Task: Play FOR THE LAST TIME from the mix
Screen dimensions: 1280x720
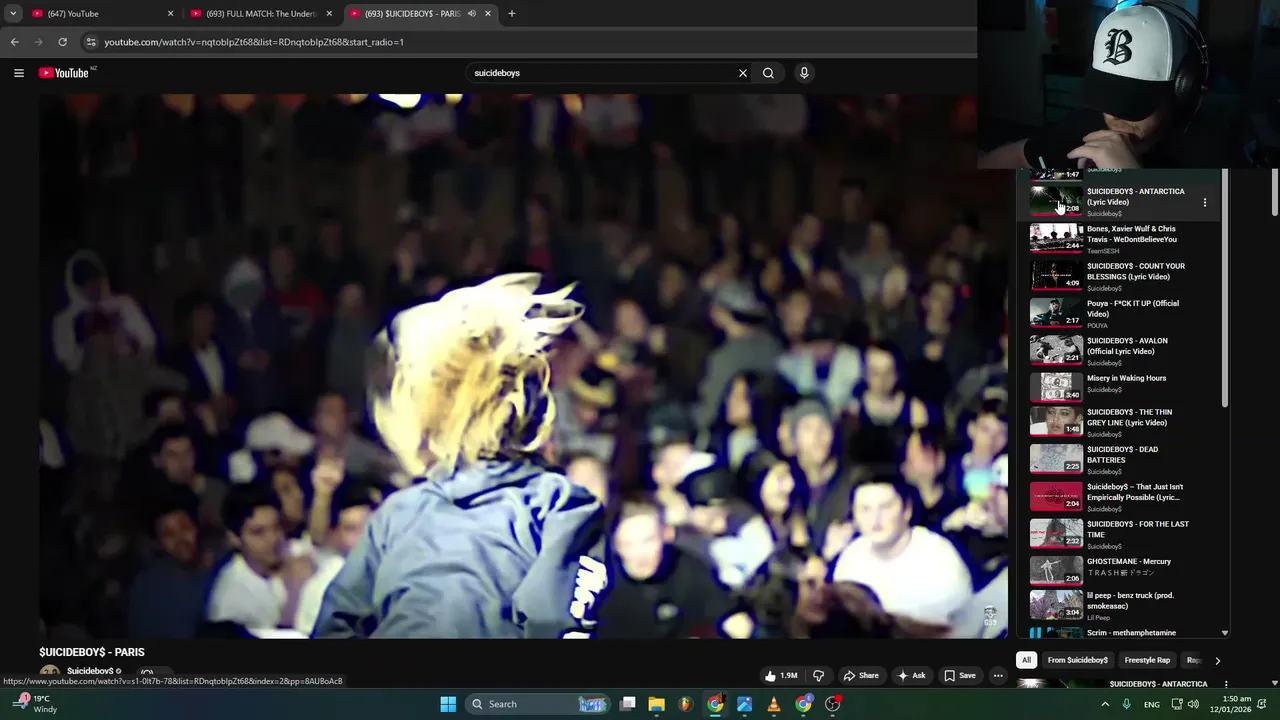Action: 1117,534
